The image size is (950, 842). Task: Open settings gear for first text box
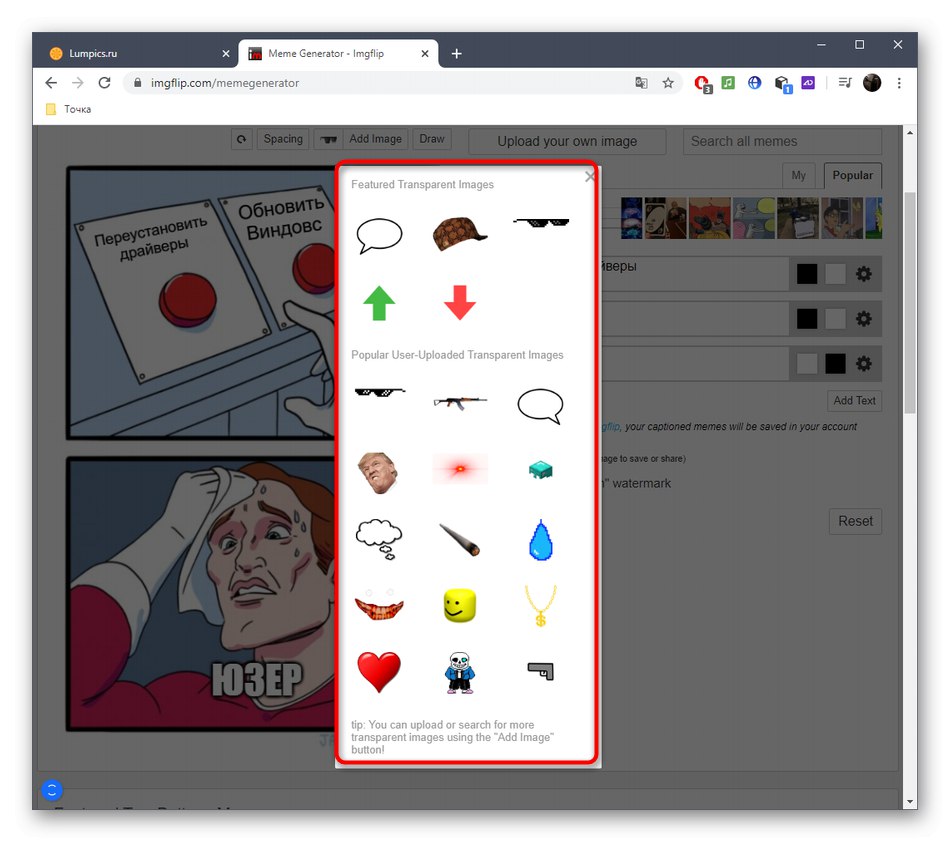(x=863, y=274)
